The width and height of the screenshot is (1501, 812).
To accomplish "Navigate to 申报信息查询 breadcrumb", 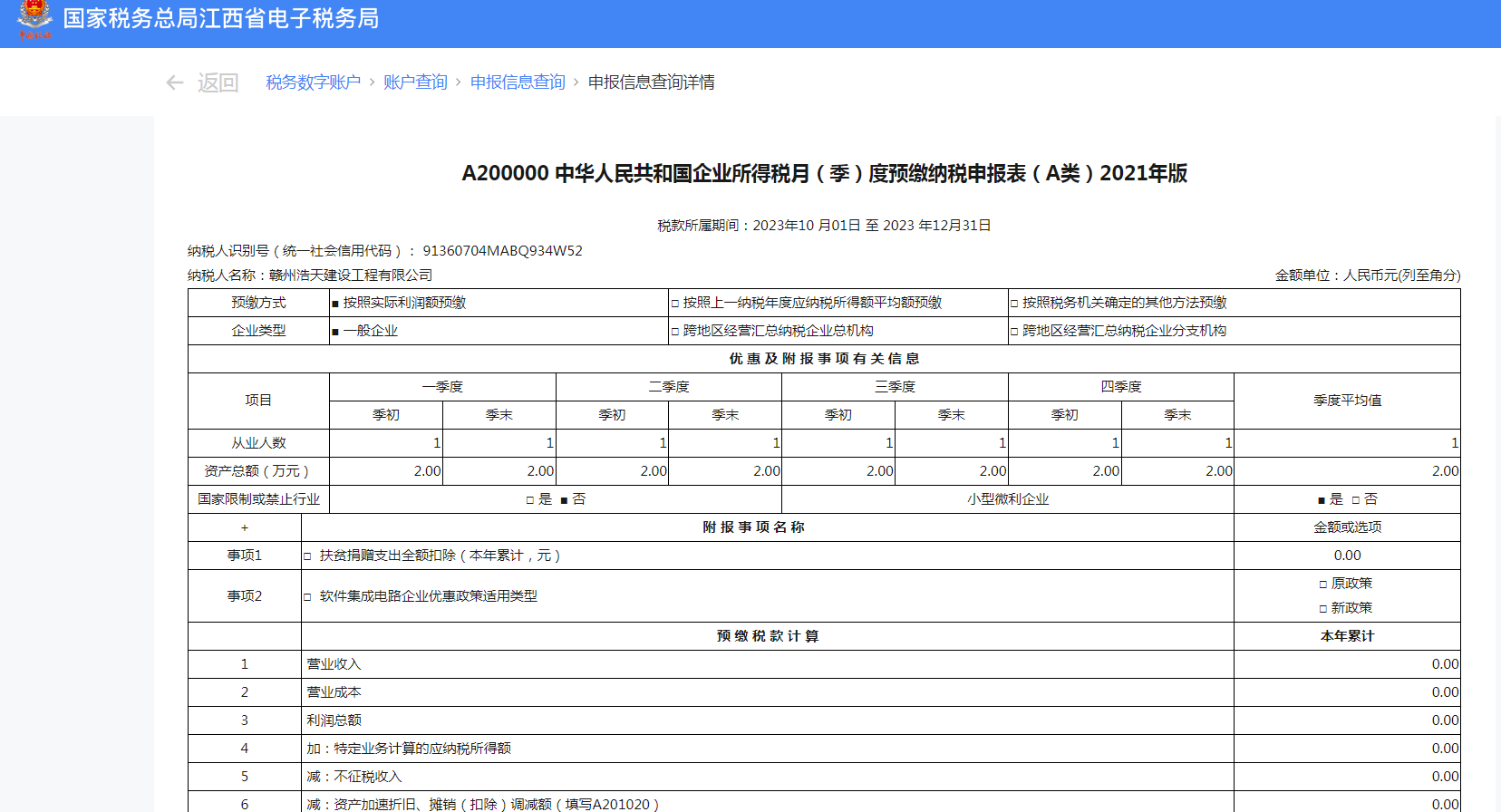I will tap(518, 82).
